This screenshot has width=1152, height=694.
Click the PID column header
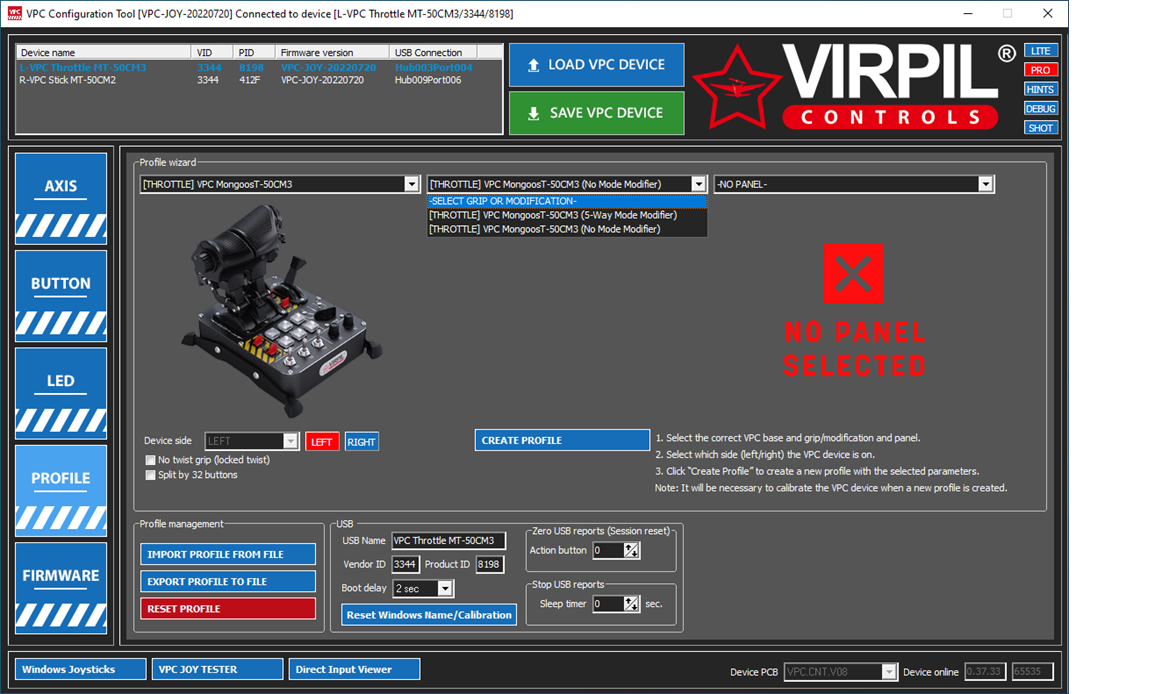pyautogui.click(x=253, y=52)
